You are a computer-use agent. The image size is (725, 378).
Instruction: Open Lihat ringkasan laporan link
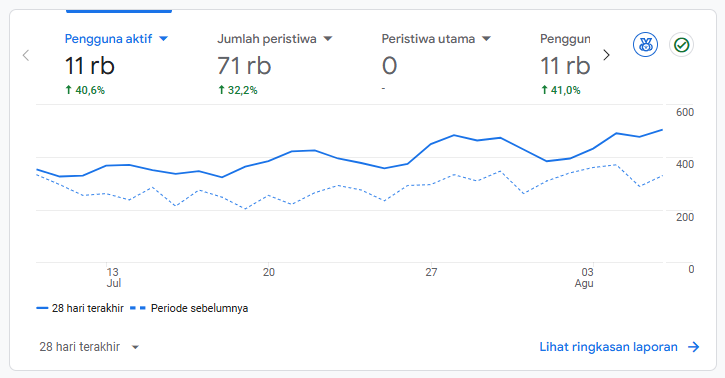click(x=608, y=347)
